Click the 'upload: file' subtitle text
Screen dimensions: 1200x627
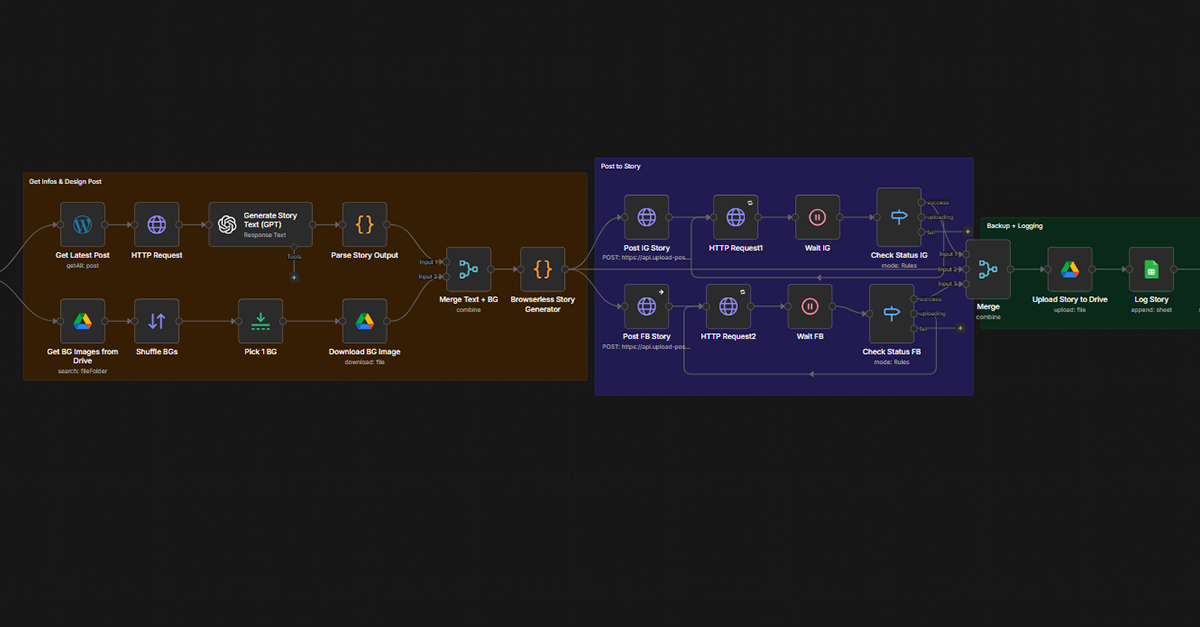[1069, 310]
